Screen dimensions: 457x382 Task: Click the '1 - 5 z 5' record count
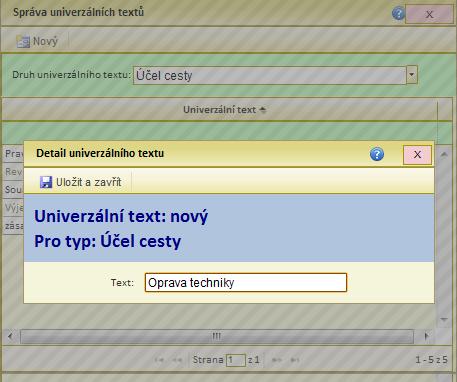431,360
